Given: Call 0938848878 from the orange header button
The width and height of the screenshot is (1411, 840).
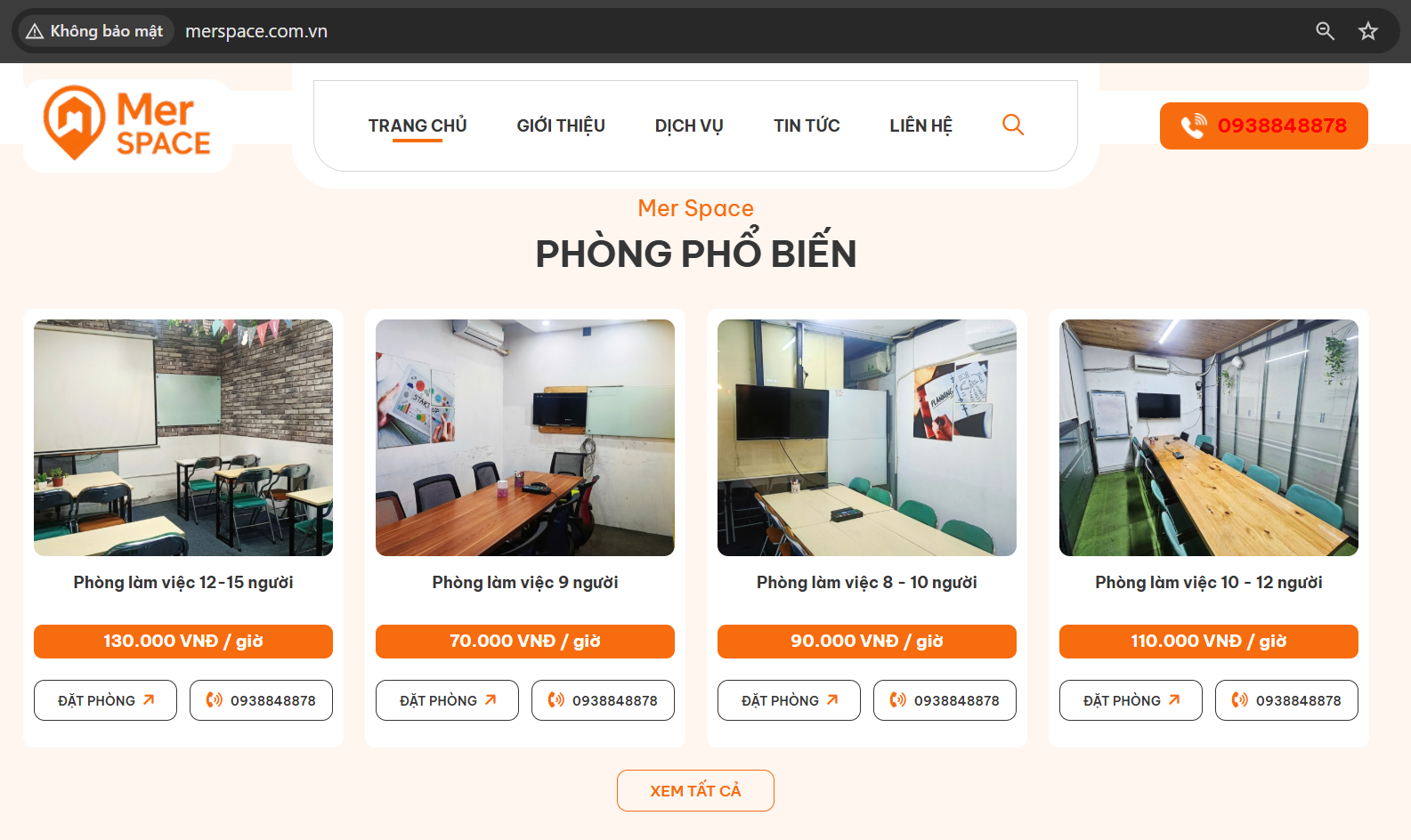Looking at the screenshot, I should (1263, 125).
